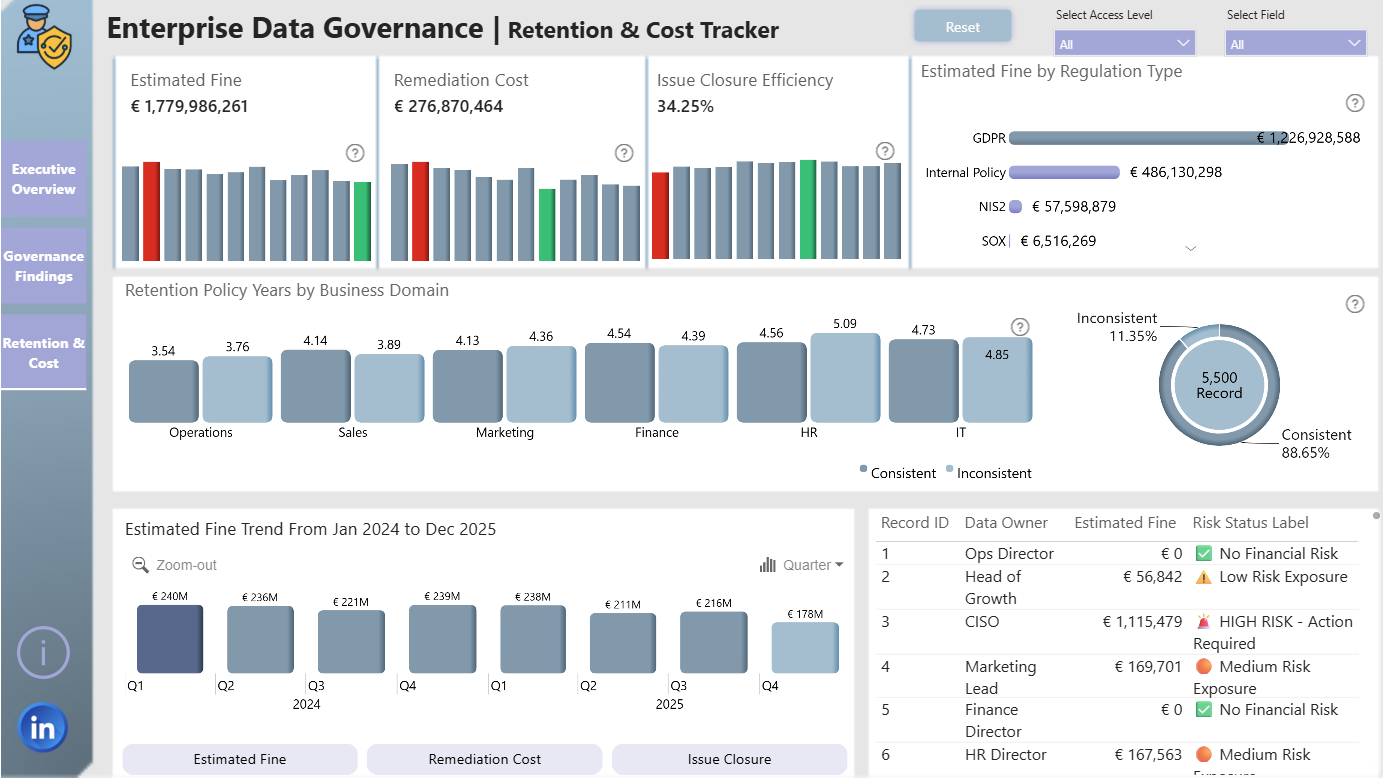Click the Zoom-out magnifier icon
The height and width of the screenshot is (778, 1383).
coord(141,565)
